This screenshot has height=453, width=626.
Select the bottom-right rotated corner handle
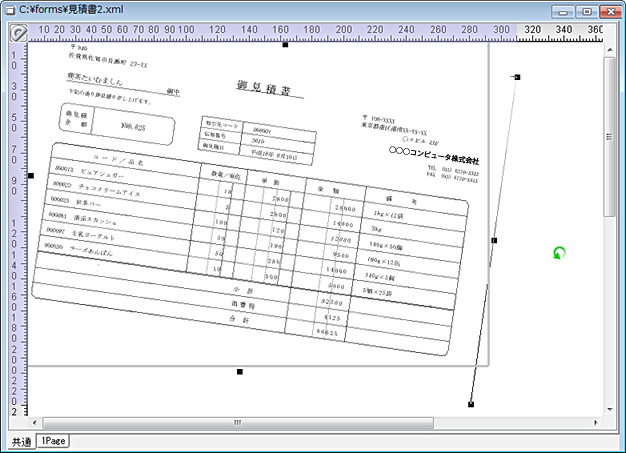point(471,404)
